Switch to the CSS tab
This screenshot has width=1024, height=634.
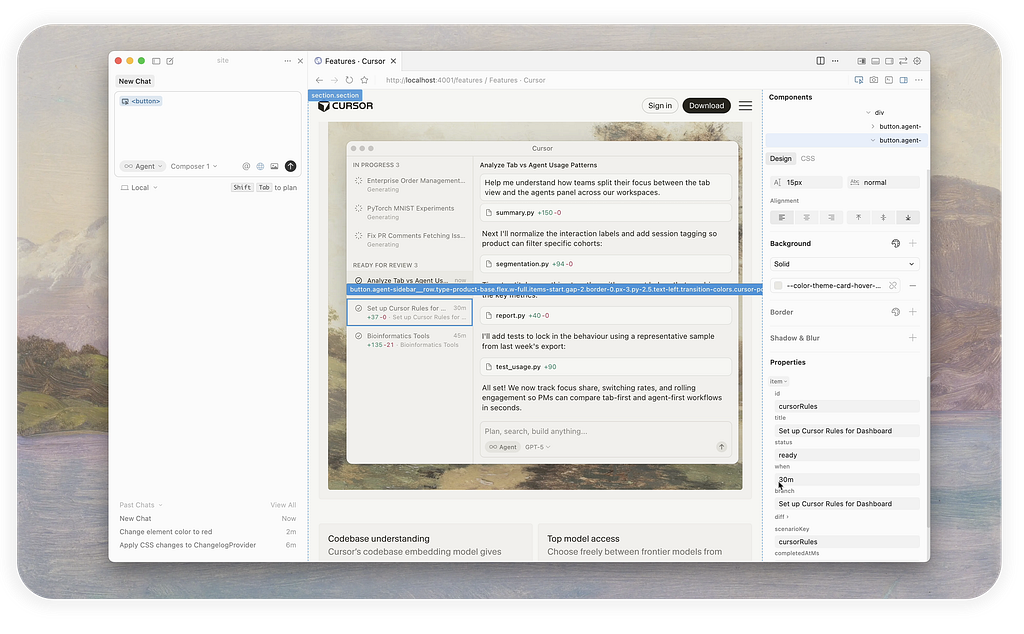point(808,159)
